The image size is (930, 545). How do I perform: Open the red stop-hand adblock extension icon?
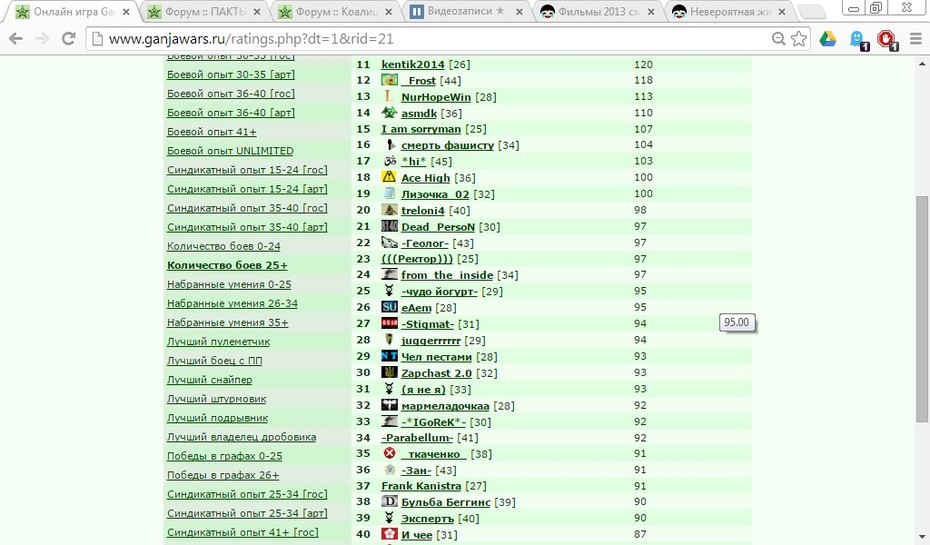[887, 40]
